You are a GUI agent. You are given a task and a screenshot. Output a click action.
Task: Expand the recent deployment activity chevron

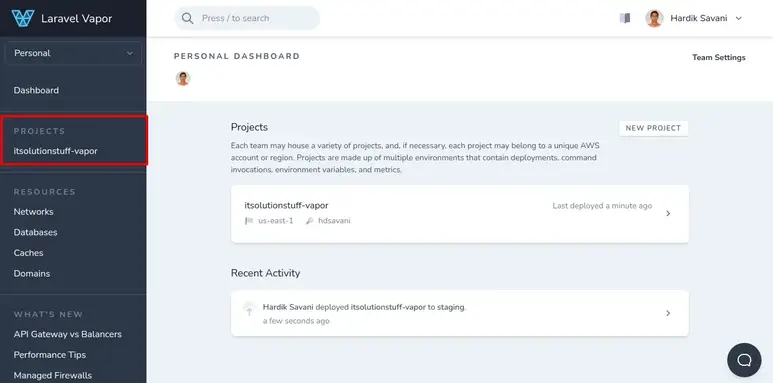click(x=668, y=313)
